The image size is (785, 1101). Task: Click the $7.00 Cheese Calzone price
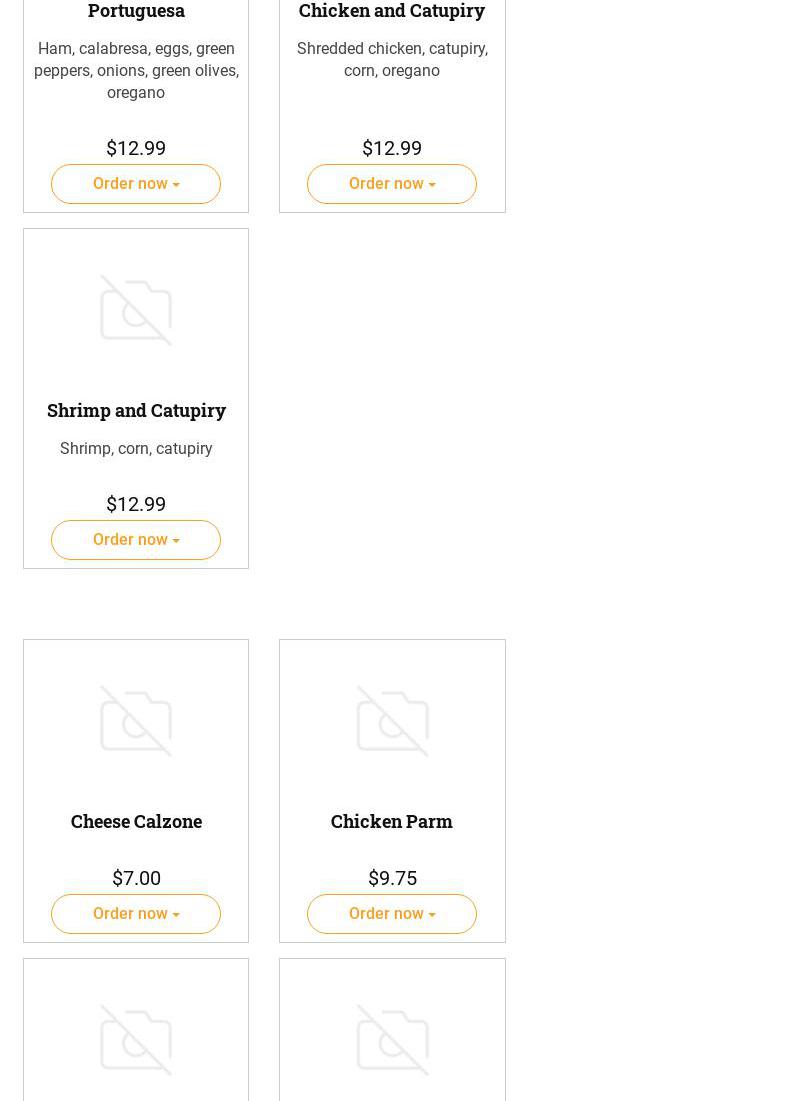coord(136,878)
